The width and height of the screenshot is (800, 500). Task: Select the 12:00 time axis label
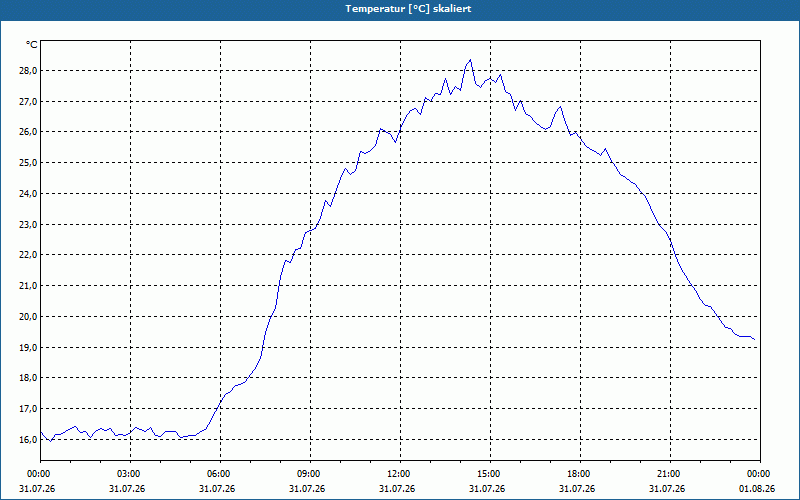click(x=400, y=474)
